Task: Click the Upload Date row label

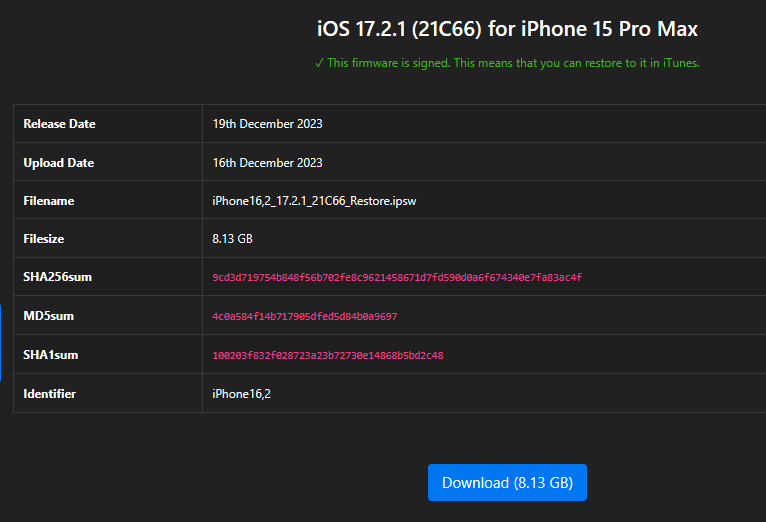Action: point(59,163)
